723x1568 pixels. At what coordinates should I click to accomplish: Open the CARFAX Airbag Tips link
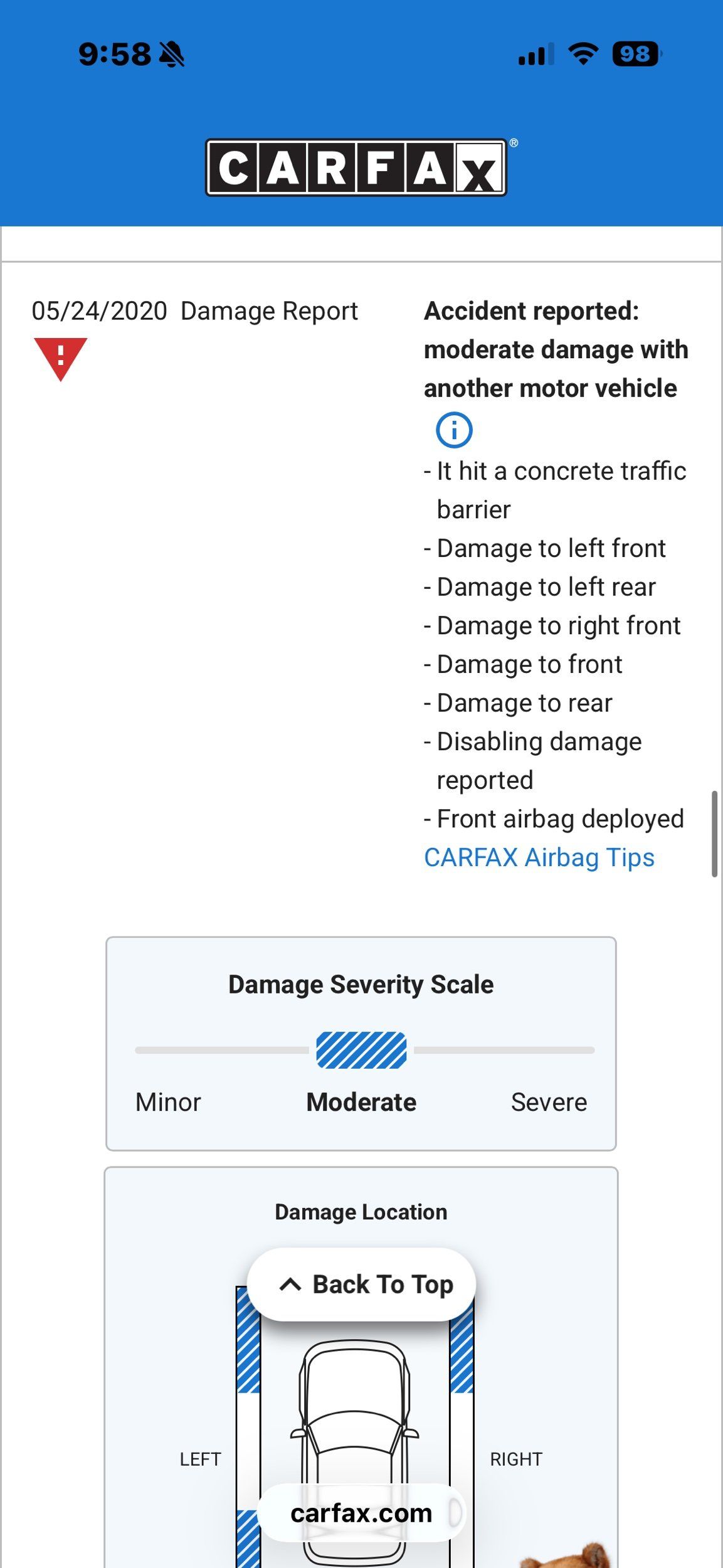pyautogui.click(x=539, y=857)
